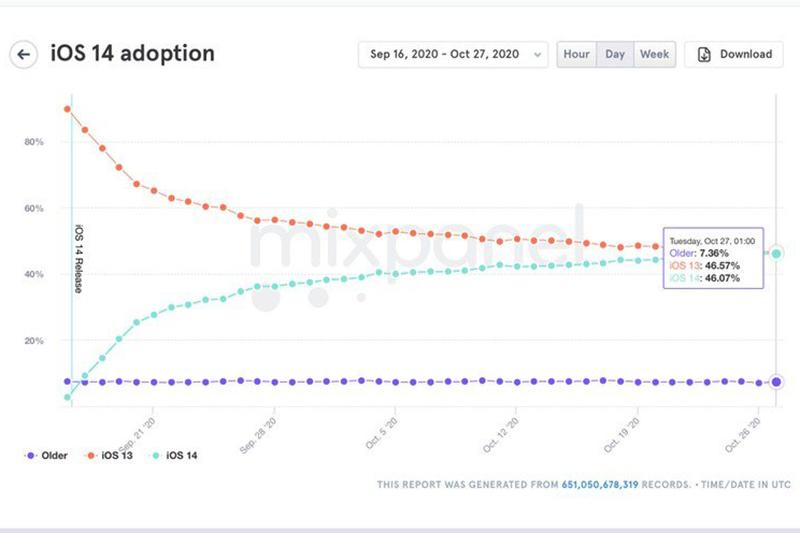Click the teal iOS 14 endpoint dot

pos(777,253)
